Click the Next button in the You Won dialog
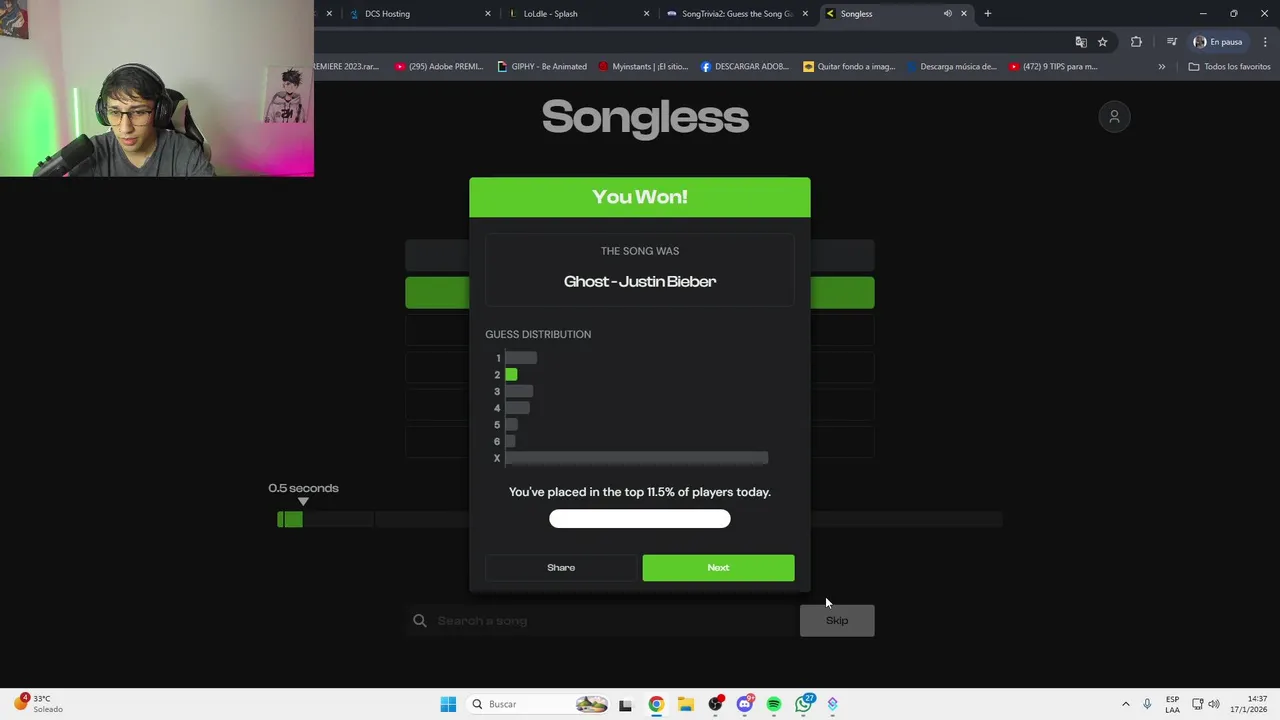 [x=718, y=568]
